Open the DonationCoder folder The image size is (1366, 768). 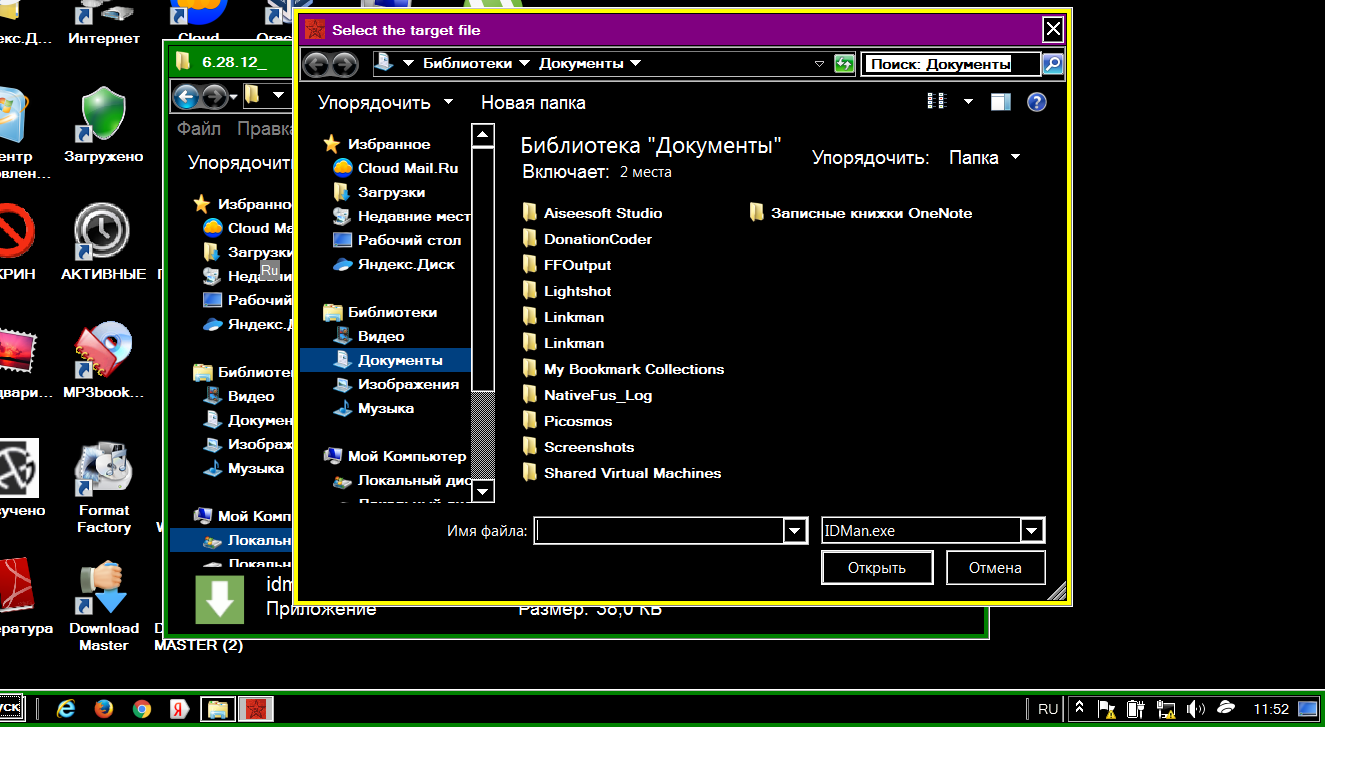click(587, 239)
